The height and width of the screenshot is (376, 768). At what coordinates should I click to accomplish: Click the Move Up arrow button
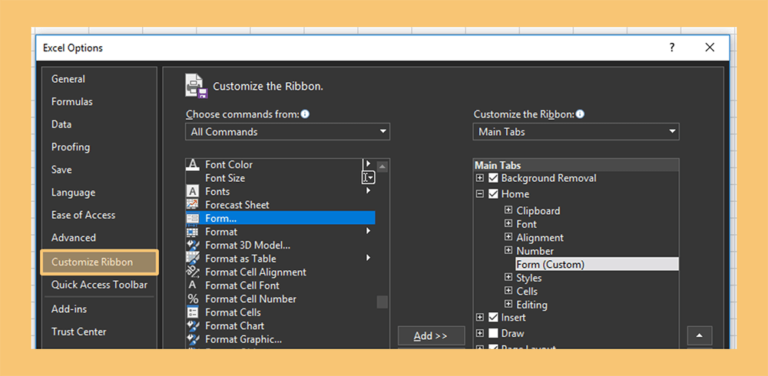tap(699, 336)
